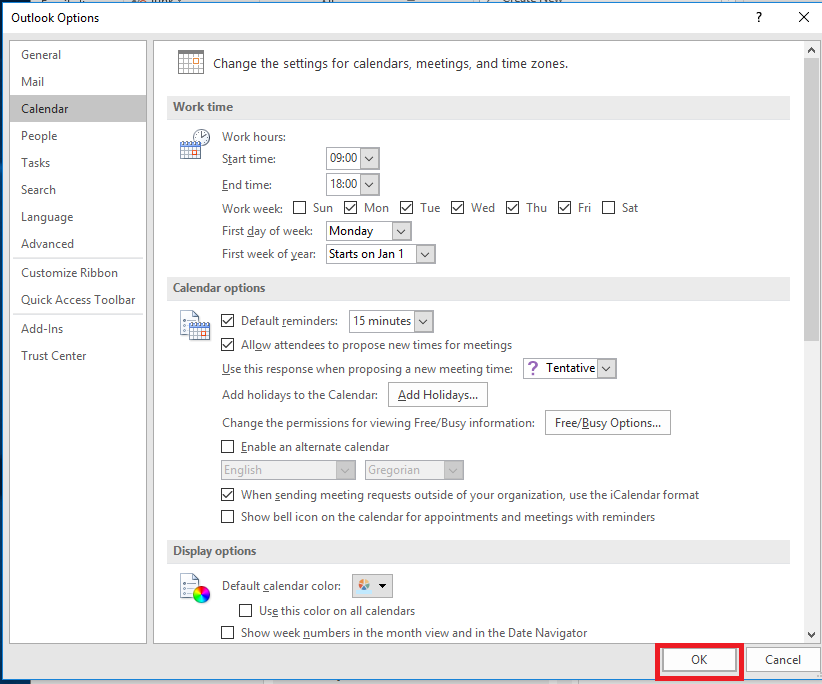The height and width of the screenshot is (684, 822).
Task: Open the Default calendar color picker
Action: coord(372,586)
